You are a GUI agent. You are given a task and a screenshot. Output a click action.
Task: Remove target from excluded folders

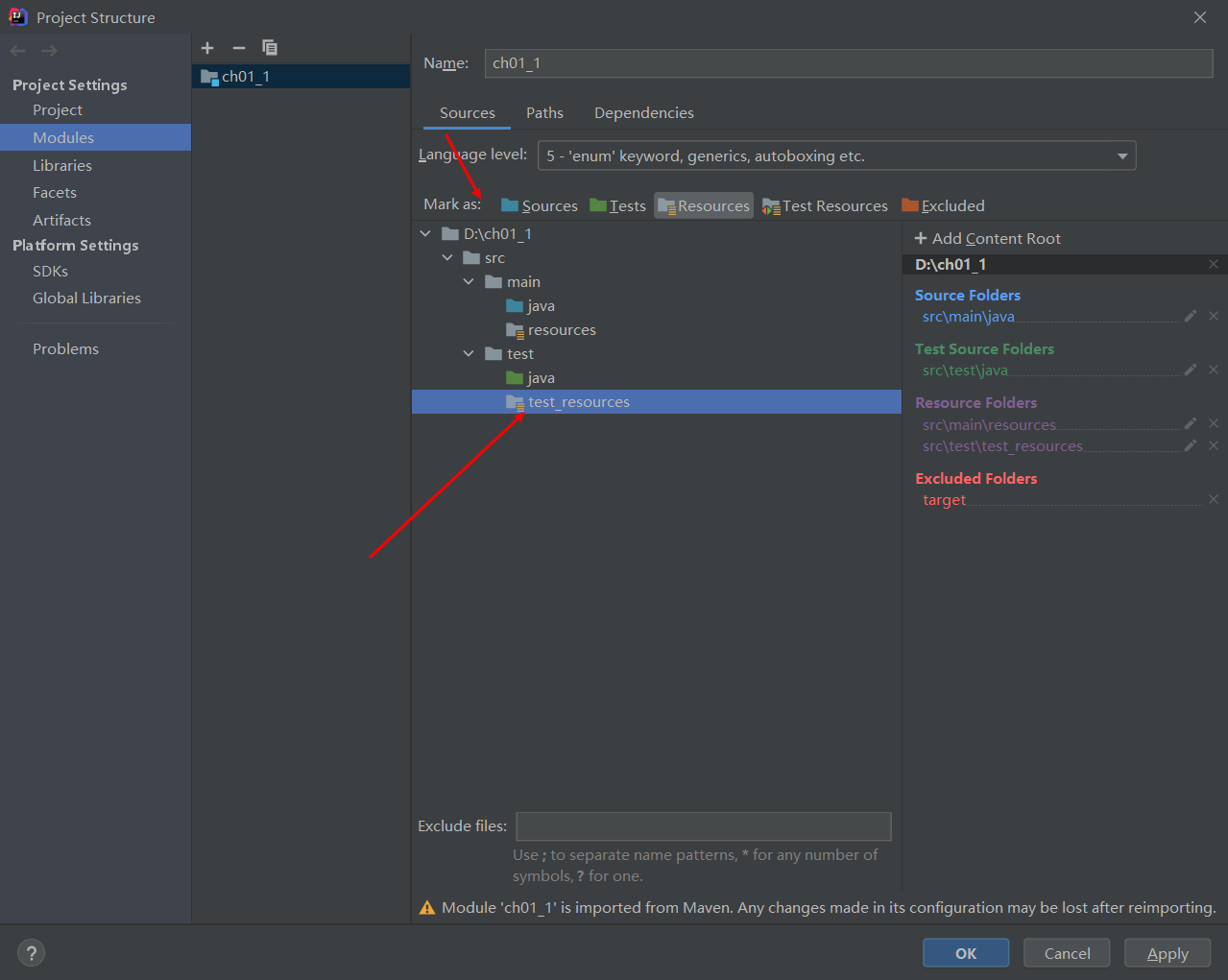1214,499
